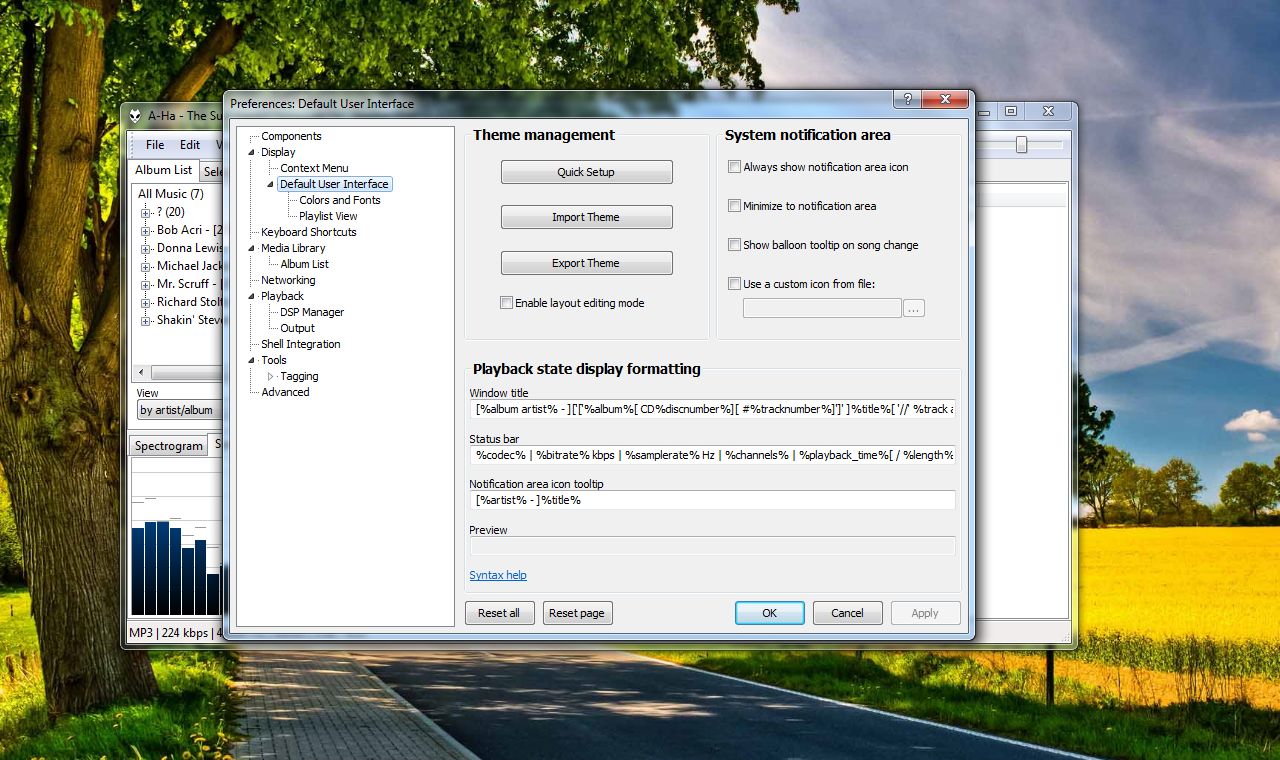Collapse the Default User Interface node arrow
This screenshot has width=1280, height=760.
[x=270, y=184]
